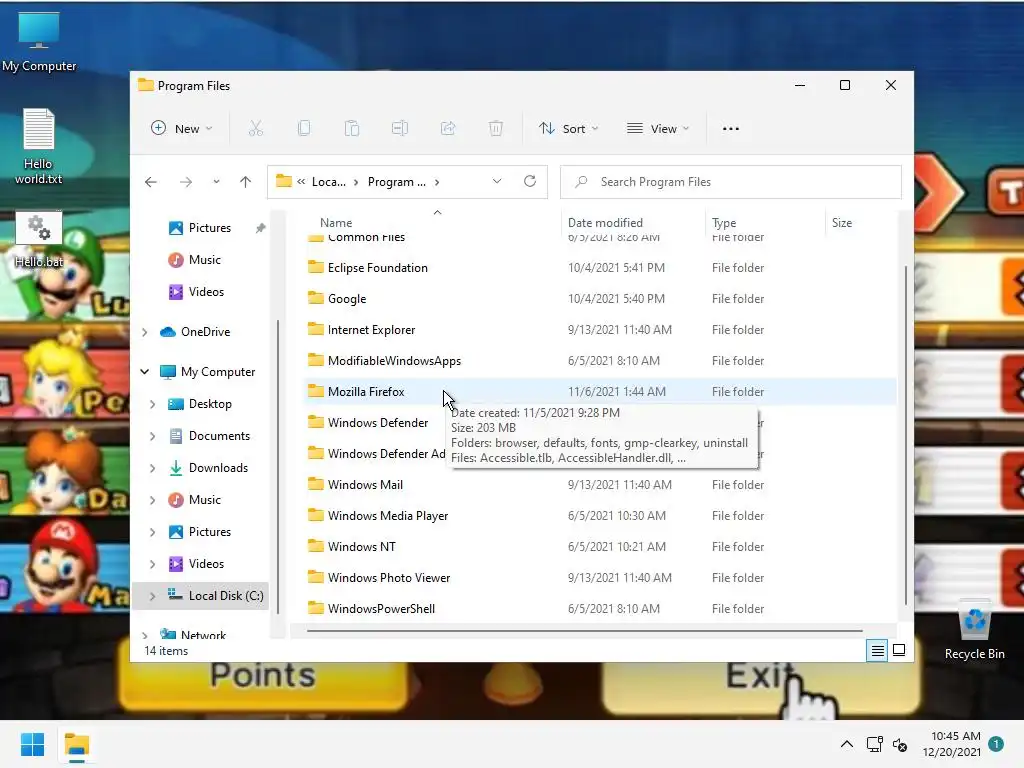Click the file list horizontal scrollbar
The image size is (1024, 768).
click(x=584, y=631)
